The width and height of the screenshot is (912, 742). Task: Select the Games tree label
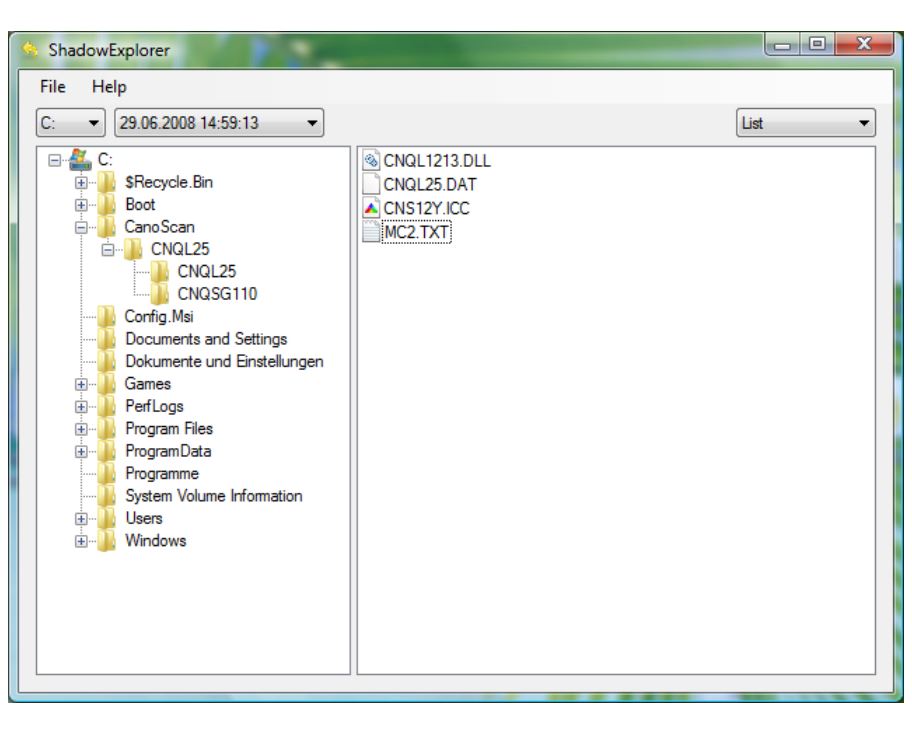click(148, 384)
